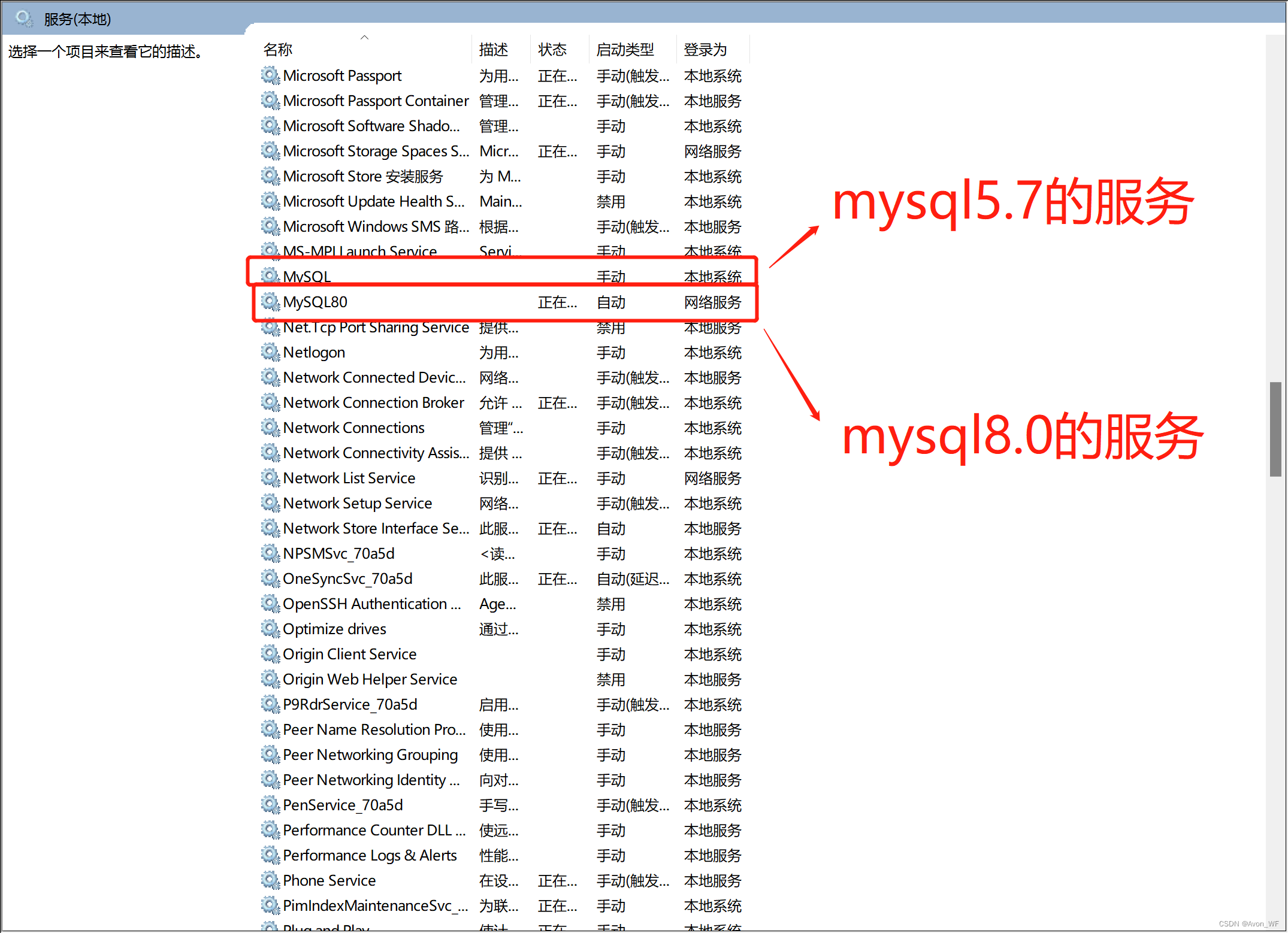Viewport: 1288px width, 933px height.
Task: Click the Origin Client Service gear icon
Action: [x=270, y=654]
